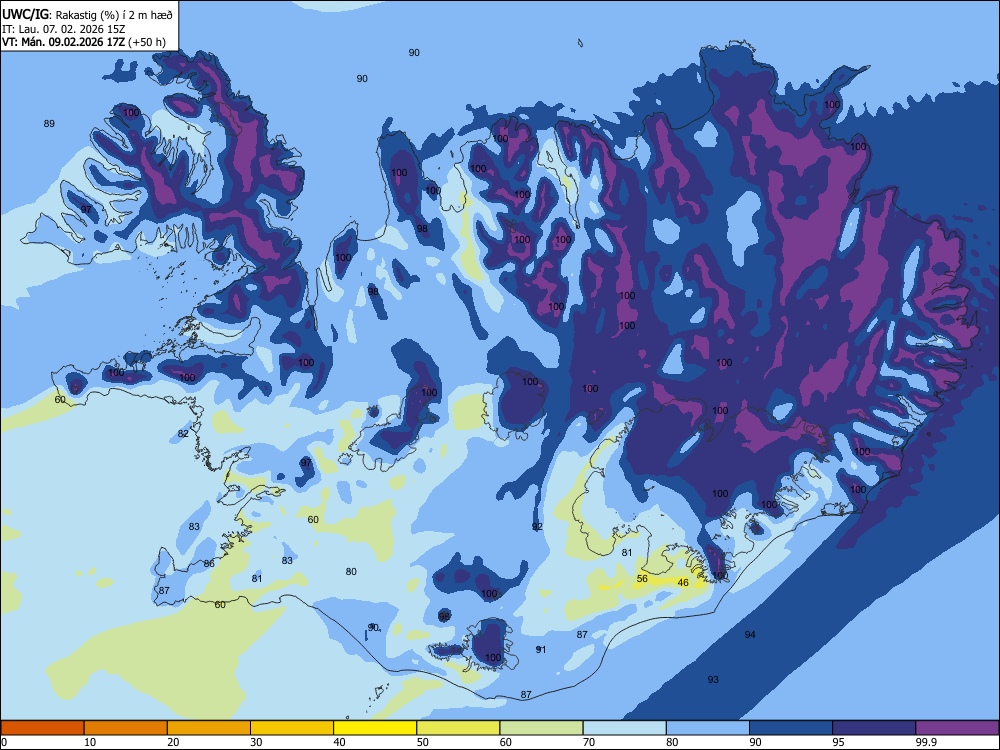Viewport: 1000px width, 750px height.
Task: Click the '93' value over the southeast sea
Action: click(713, 679)
